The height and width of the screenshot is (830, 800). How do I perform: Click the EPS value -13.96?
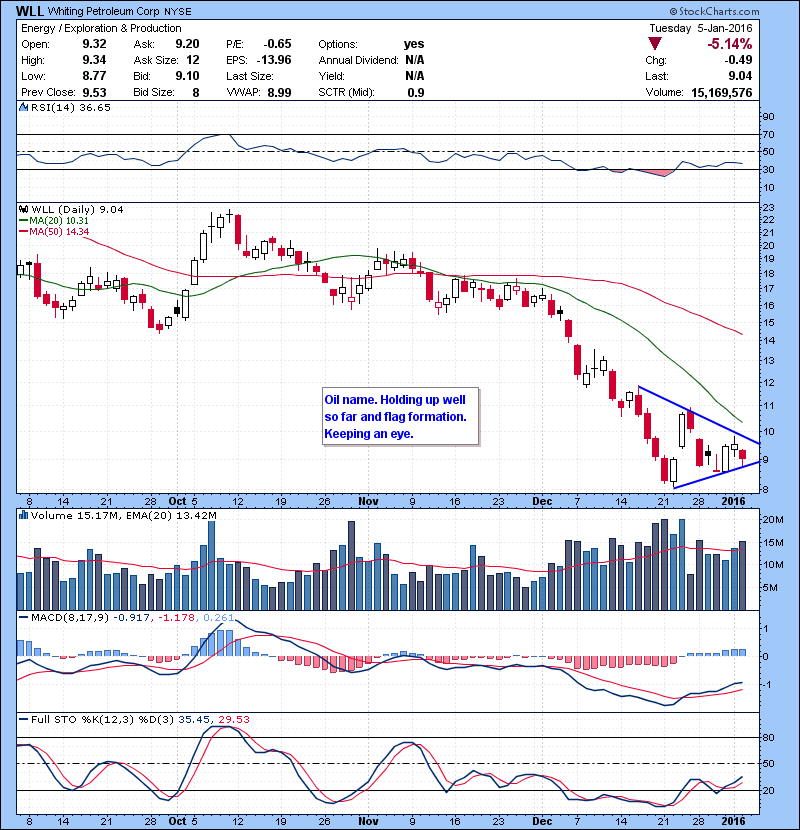point(274,60)
